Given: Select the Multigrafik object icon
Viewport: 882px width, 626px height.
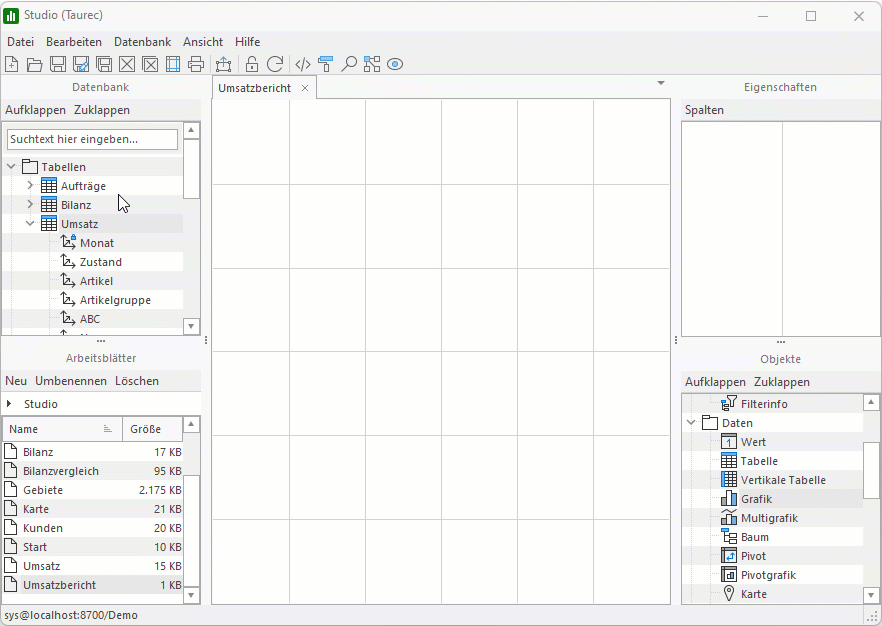Looking at the screenshot, I should click(729, 518).
